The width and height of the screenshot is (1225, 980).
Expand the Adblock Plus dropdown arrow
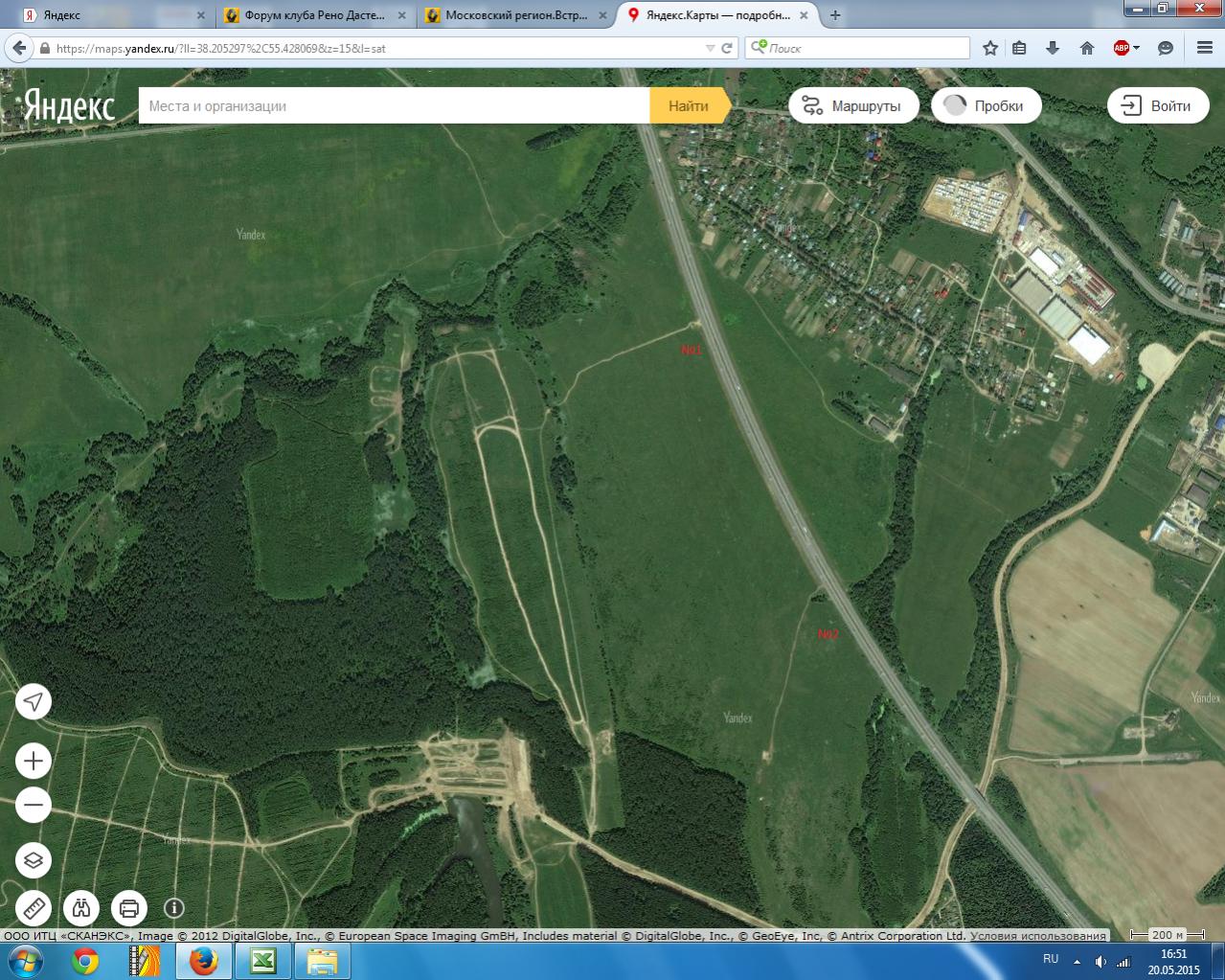1136,48
